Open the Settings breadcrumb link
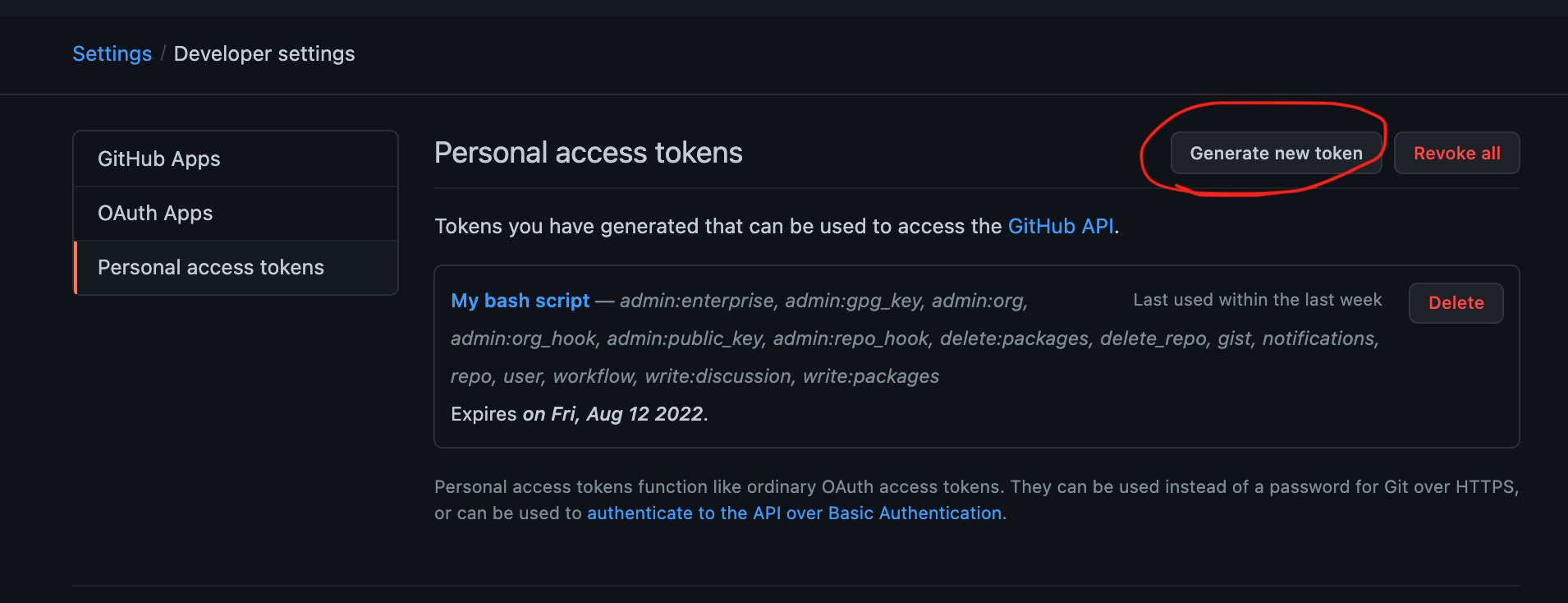The image size is (1568, 603). point(112,53)
